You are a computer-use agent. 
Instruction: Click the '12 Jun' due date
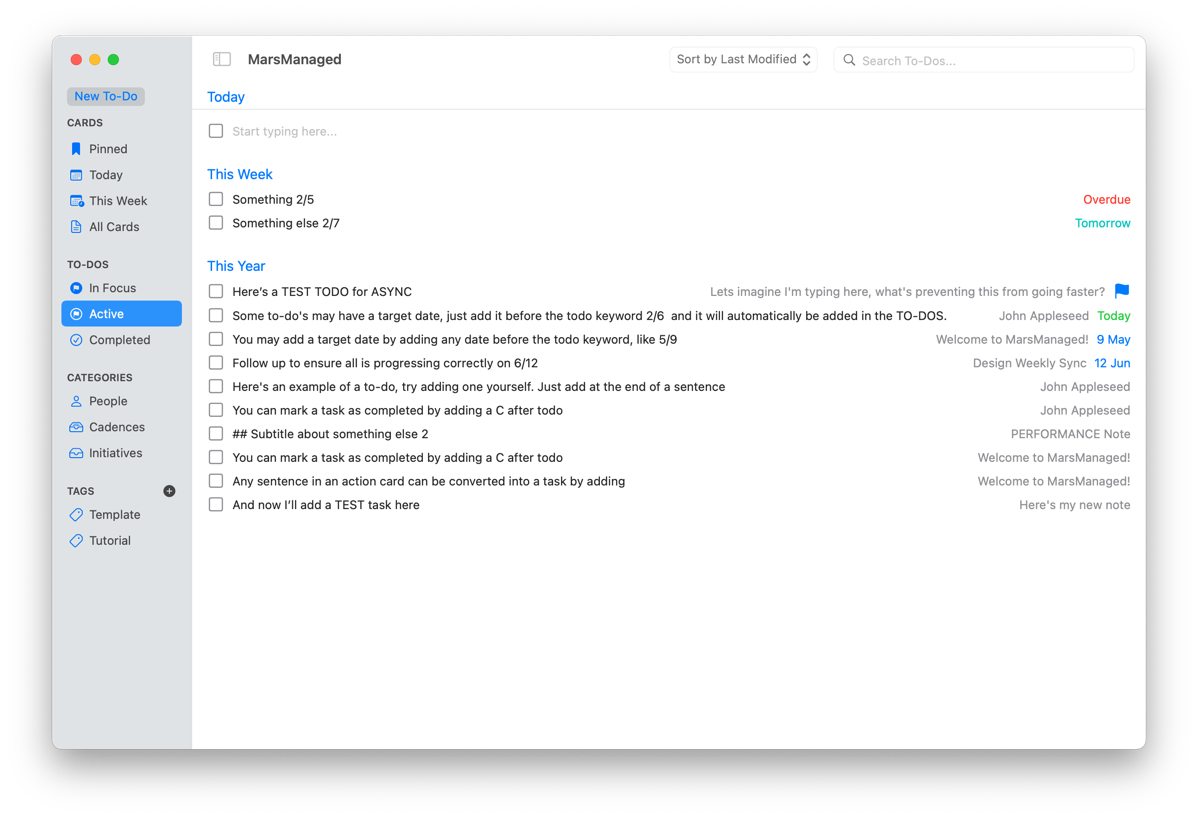[x=1112, y=363]
